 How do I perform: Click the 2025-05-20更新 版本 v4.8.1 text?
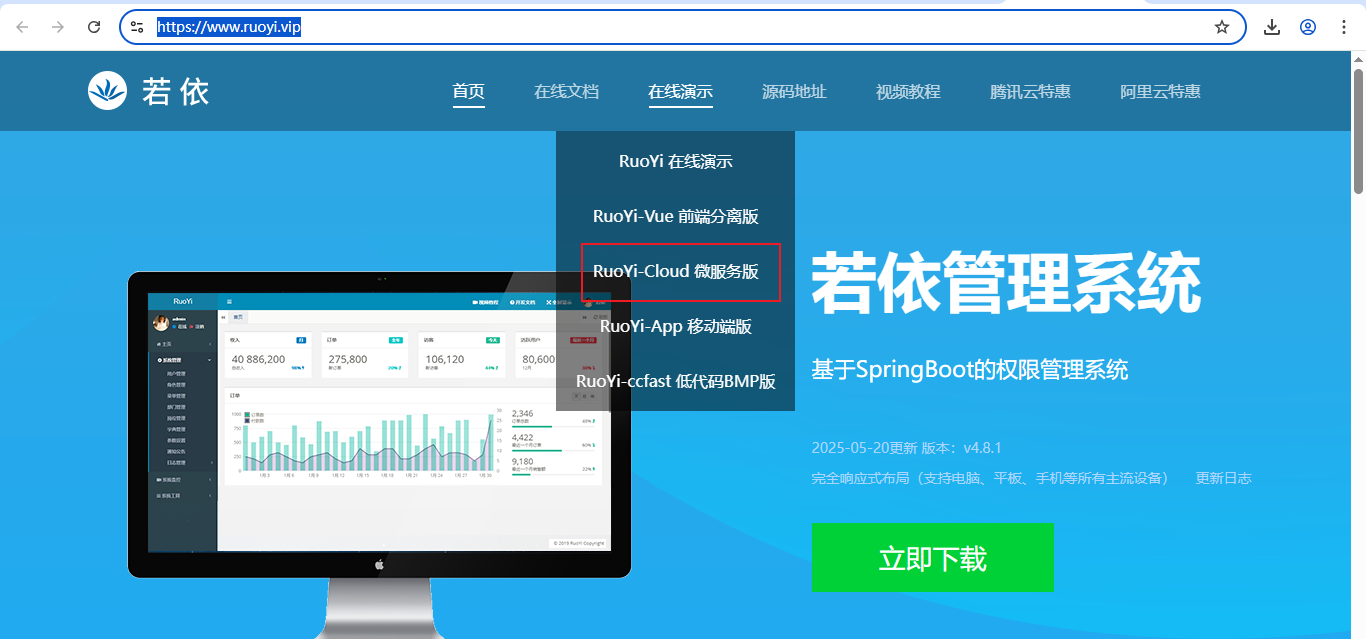pyautogui.click(x=906, y=447)
